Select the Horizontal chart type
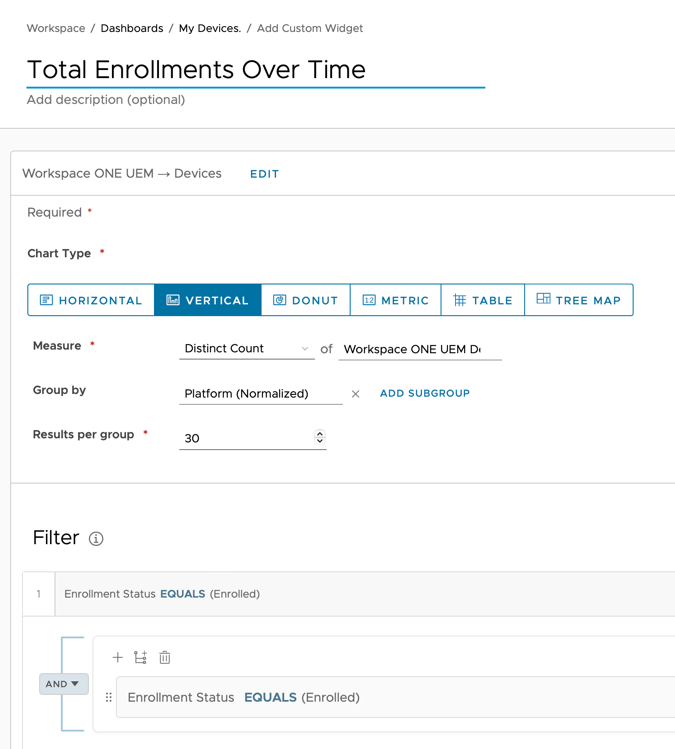Viewport: 675px width, 749px height. (x=91, y=300)
